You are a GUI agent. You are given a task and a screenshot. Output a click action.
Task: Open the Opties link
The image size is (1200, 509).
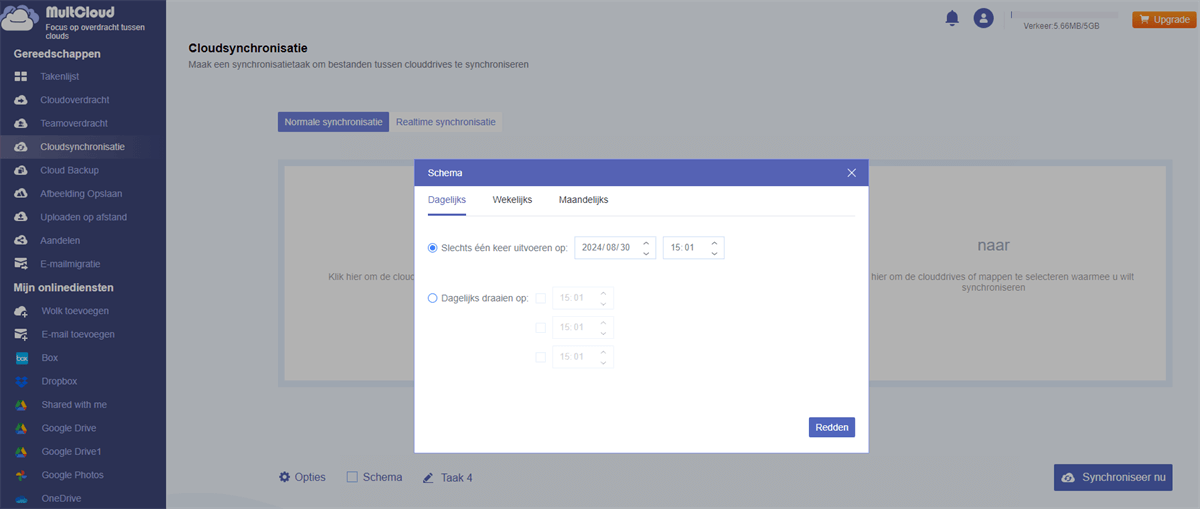coord(310,478)
